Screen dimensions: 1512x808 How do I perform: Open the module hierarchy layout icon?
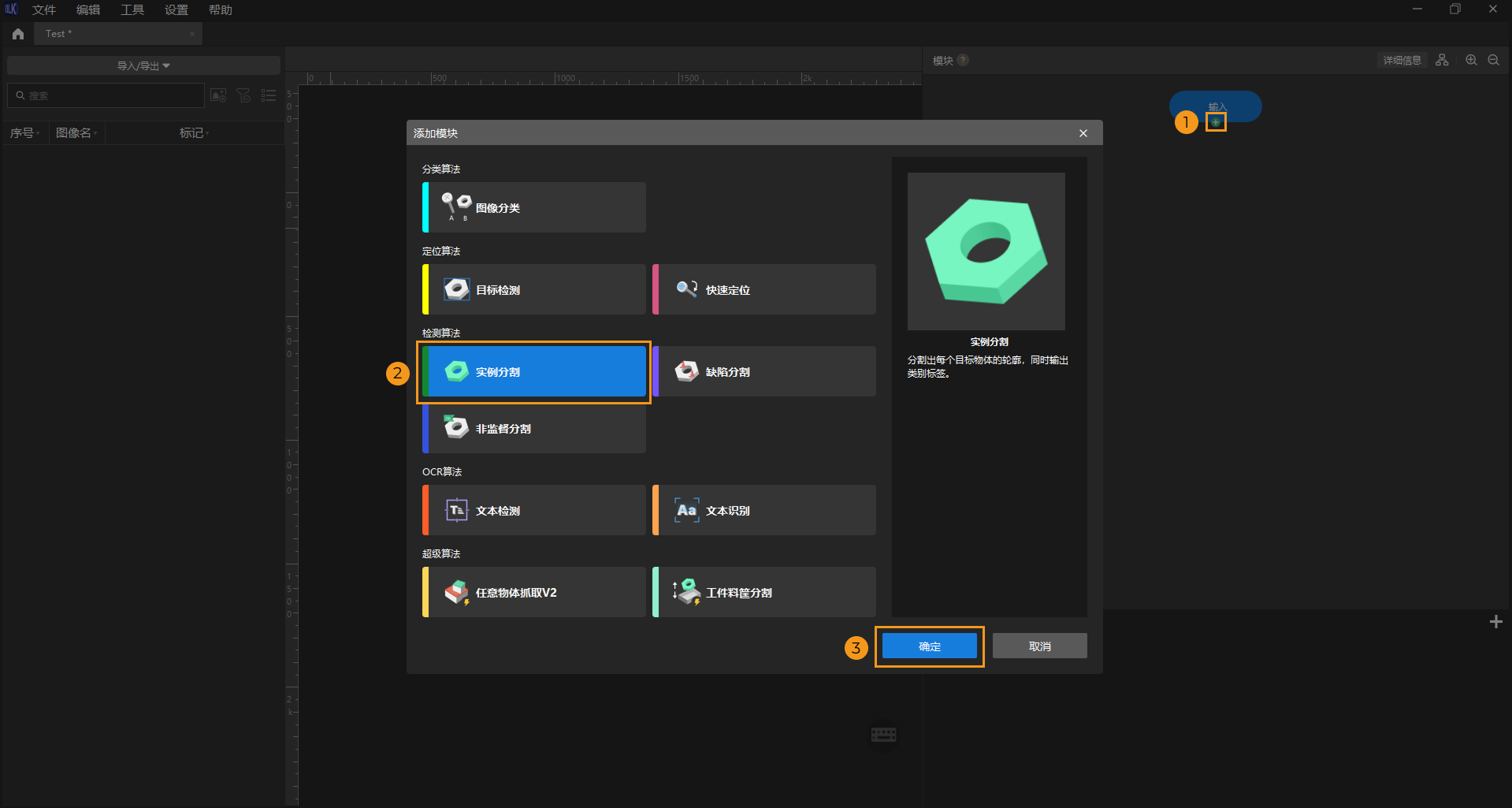click(x=1442, y=60)
